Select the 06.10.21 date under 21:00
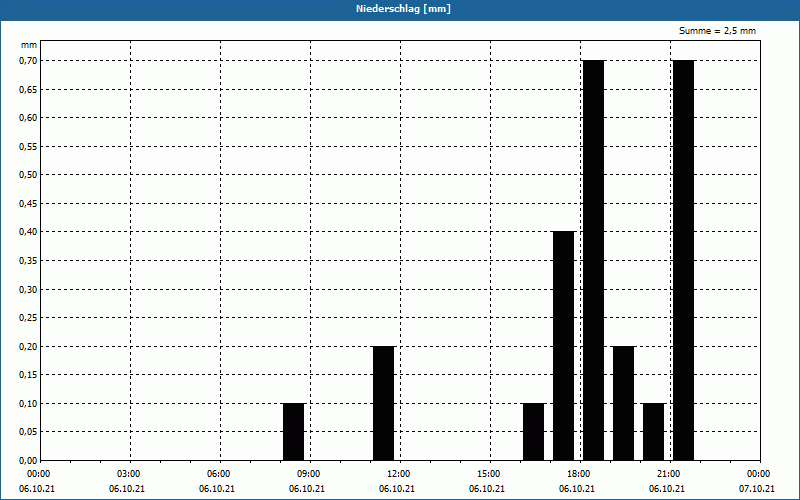Screen dimensions: 800x500 667,489
